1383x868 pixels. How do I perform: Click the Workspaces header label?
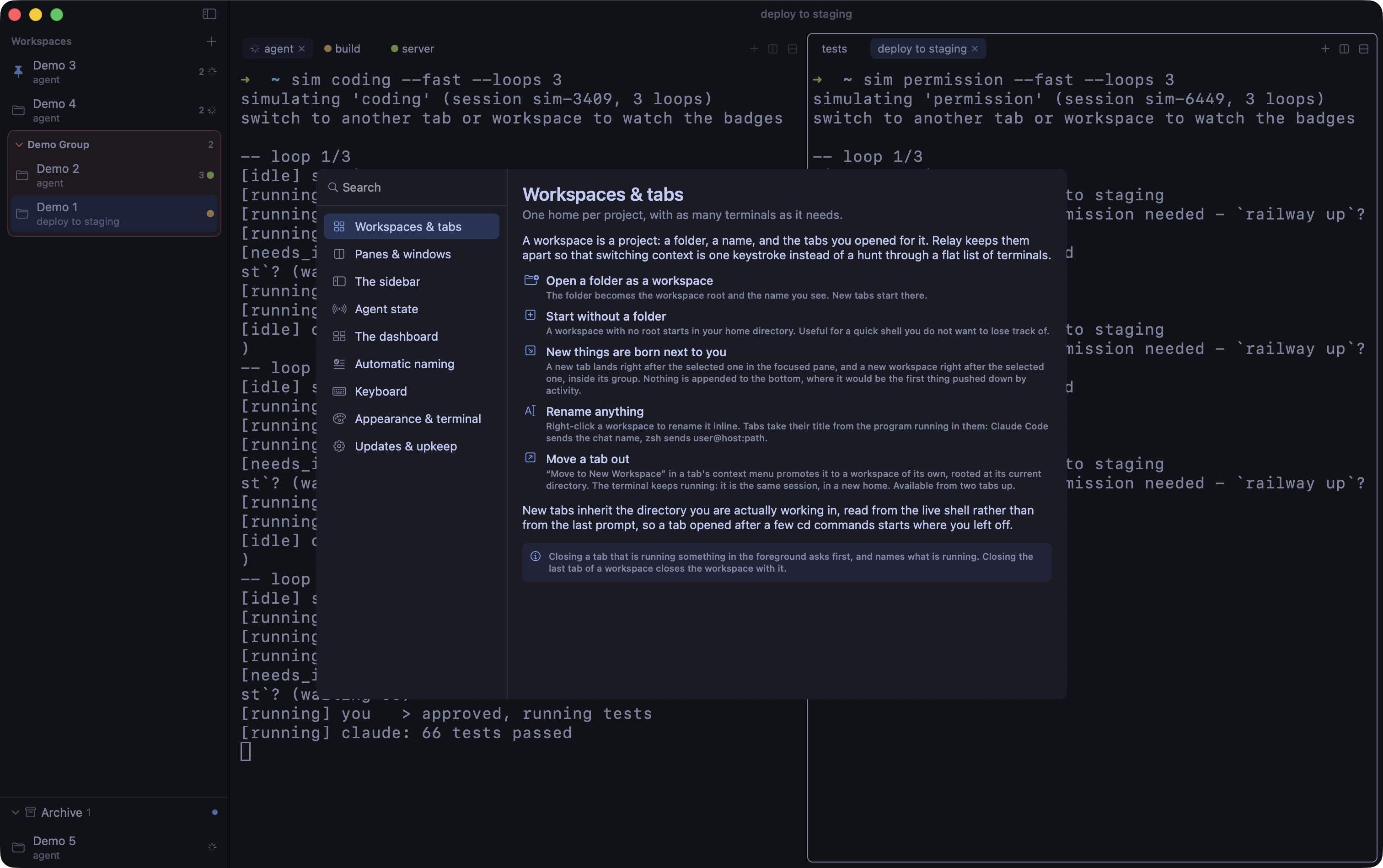click(x=41, y=41)
